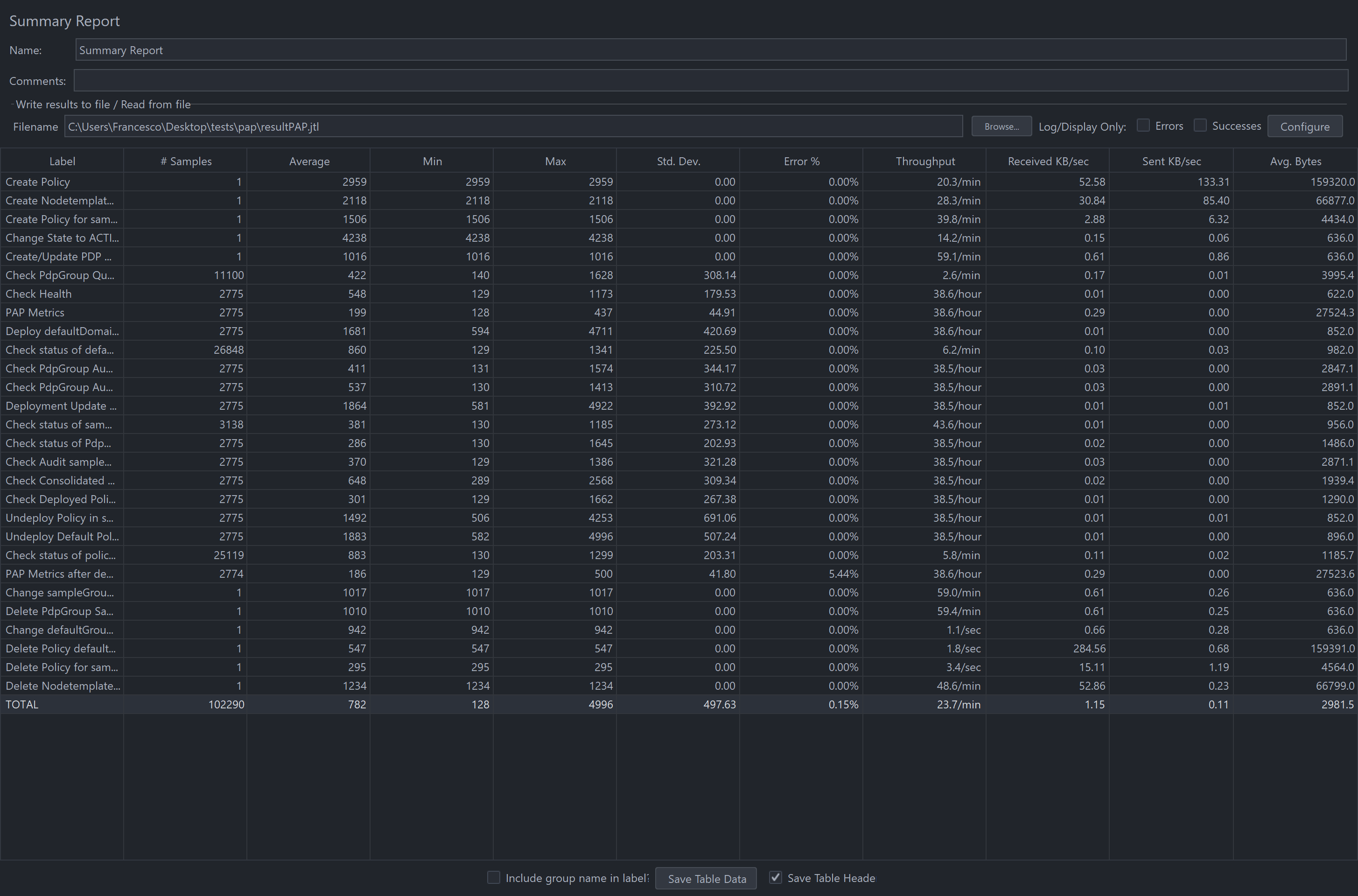Select the Change State to ACTI... row
Viewport: 1358px width, 896px height.
tap(679, 238)
